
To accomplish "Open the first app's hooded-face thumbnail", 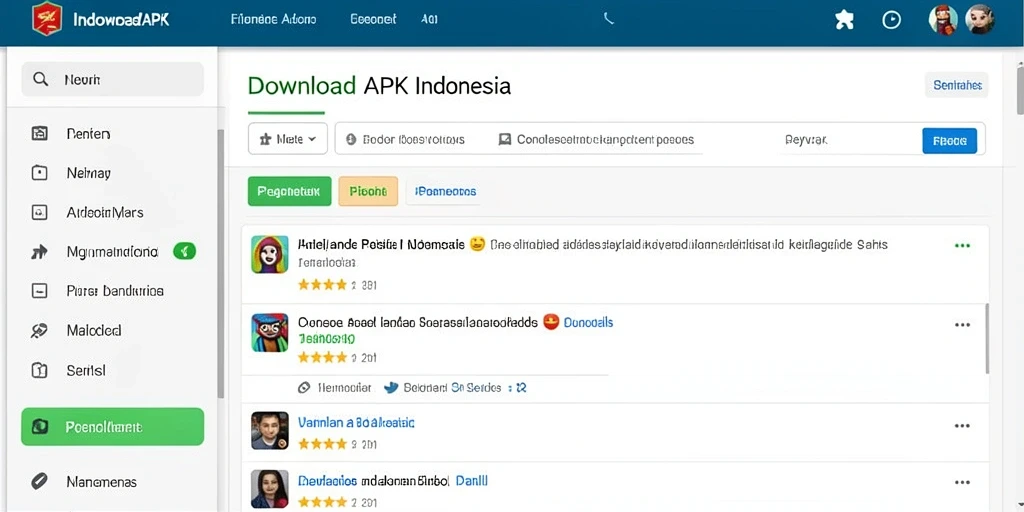I will [270, 254].
